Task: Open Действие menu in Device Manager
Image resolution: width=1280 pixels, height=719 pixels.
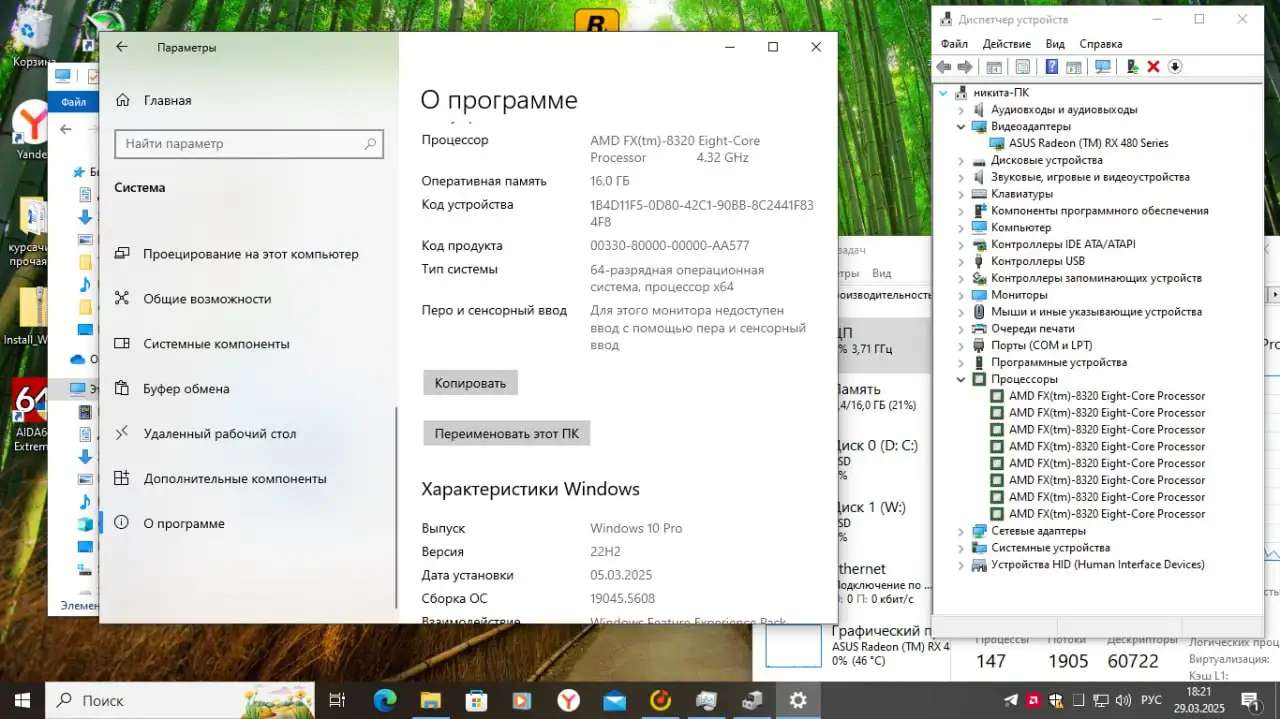Action: [1006, 44]
